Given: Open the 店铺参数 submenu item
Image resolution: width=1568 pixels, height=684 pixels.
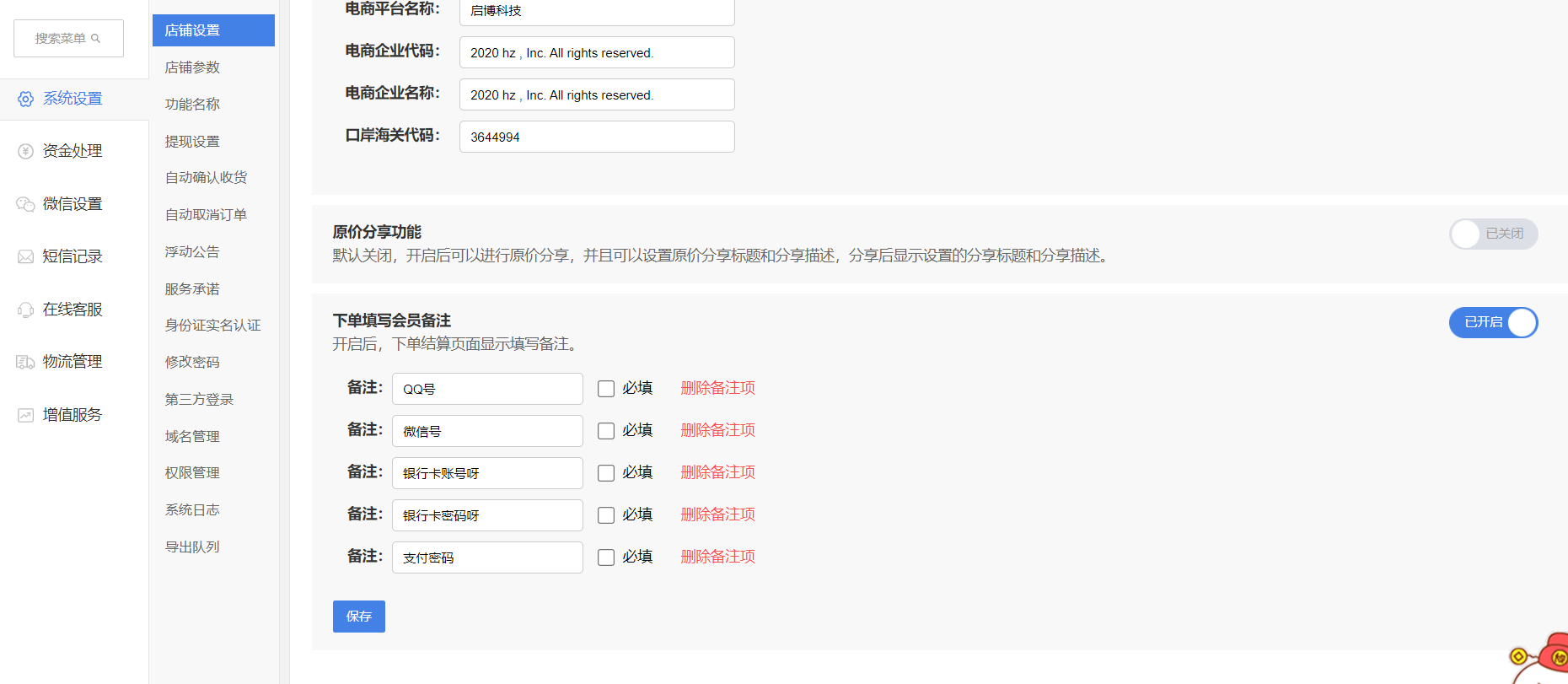Looking at the screenshot, I should [x=192, y=67].
